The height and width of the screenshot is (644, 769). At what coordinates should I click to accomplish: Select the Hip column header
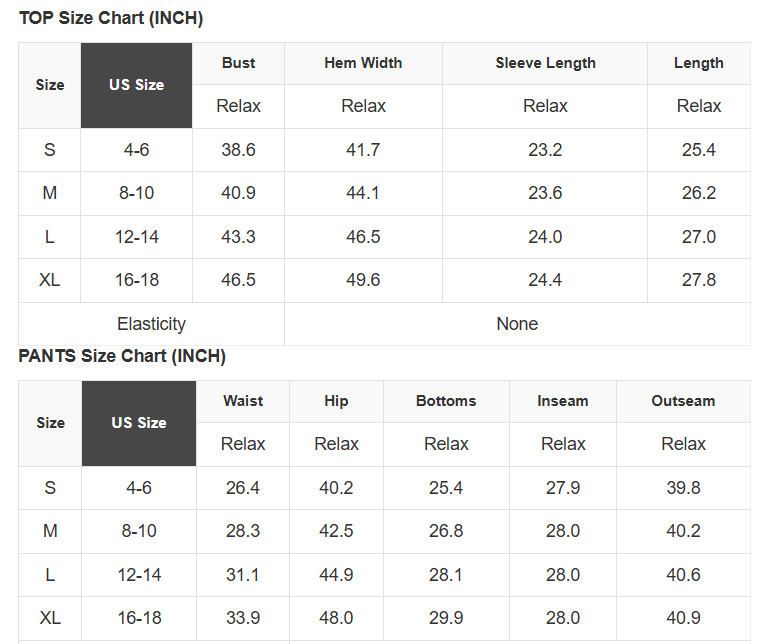[x=336, y=401]
